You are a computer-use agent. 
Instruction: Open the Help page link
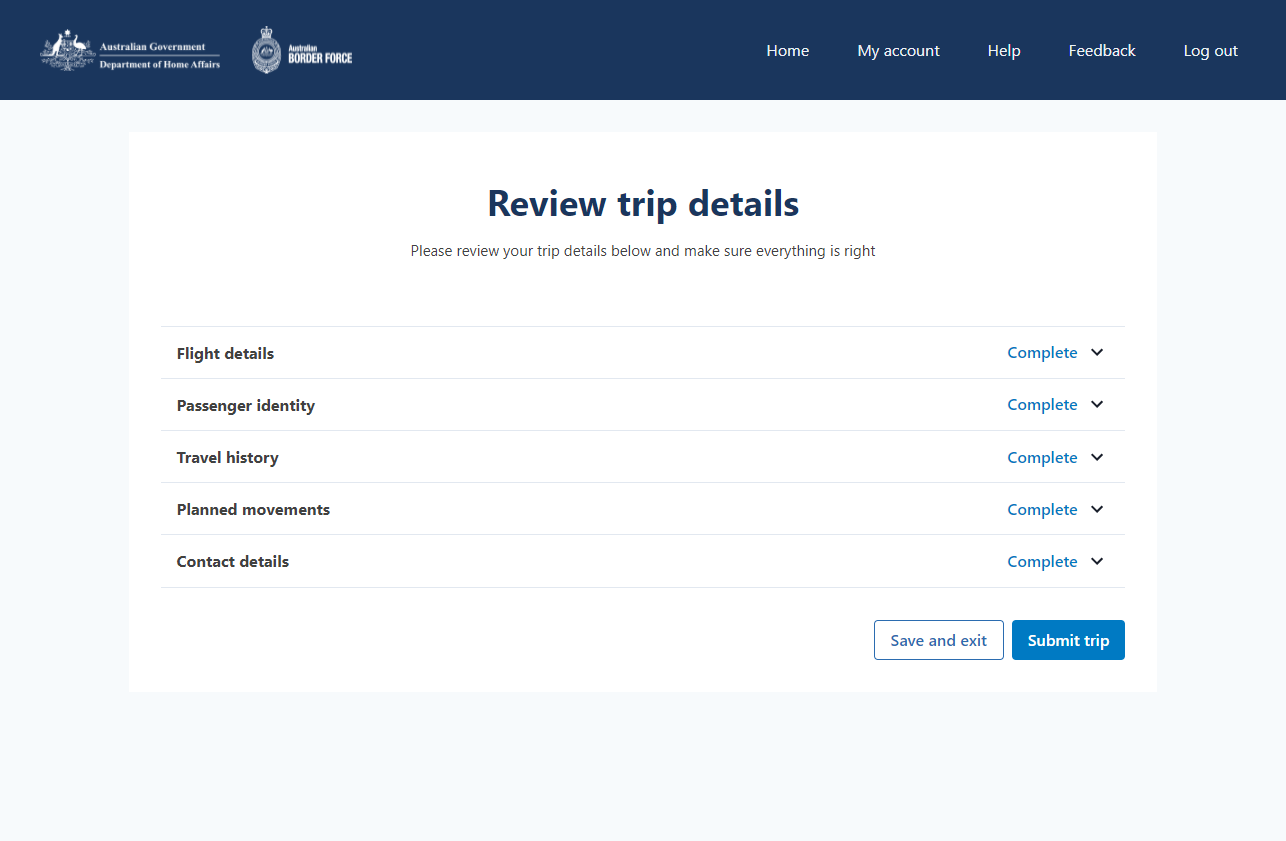pos(1004,51)
